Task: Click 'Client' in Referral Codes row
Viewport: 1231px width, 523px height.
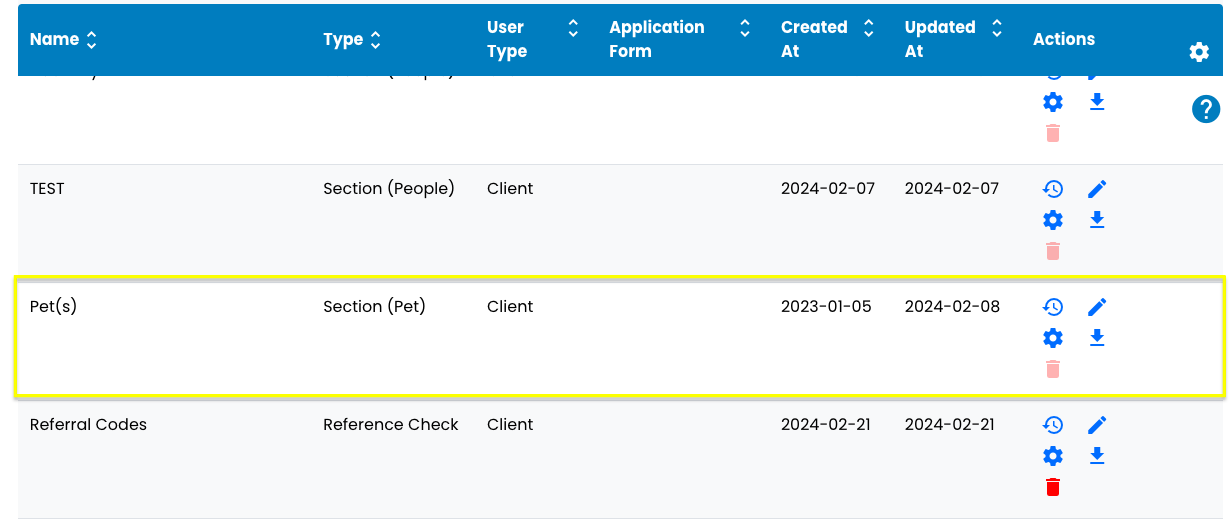Action: [x=510, y=424]
